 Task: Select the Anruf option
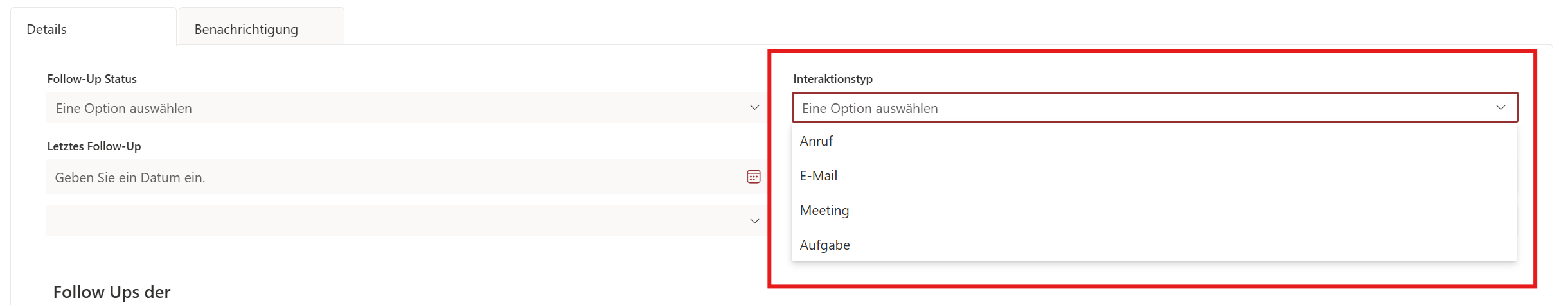[x=816, y=141]
